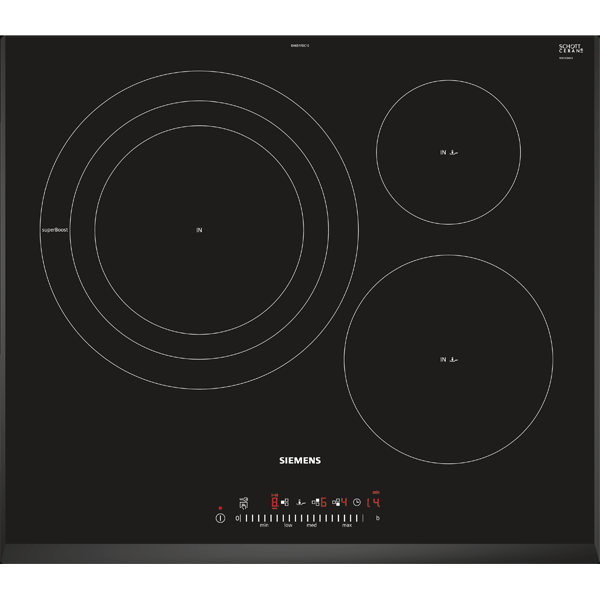Select the left cooking zone indicator
This screenshot has width=600, height=600.
pos(276,502)
